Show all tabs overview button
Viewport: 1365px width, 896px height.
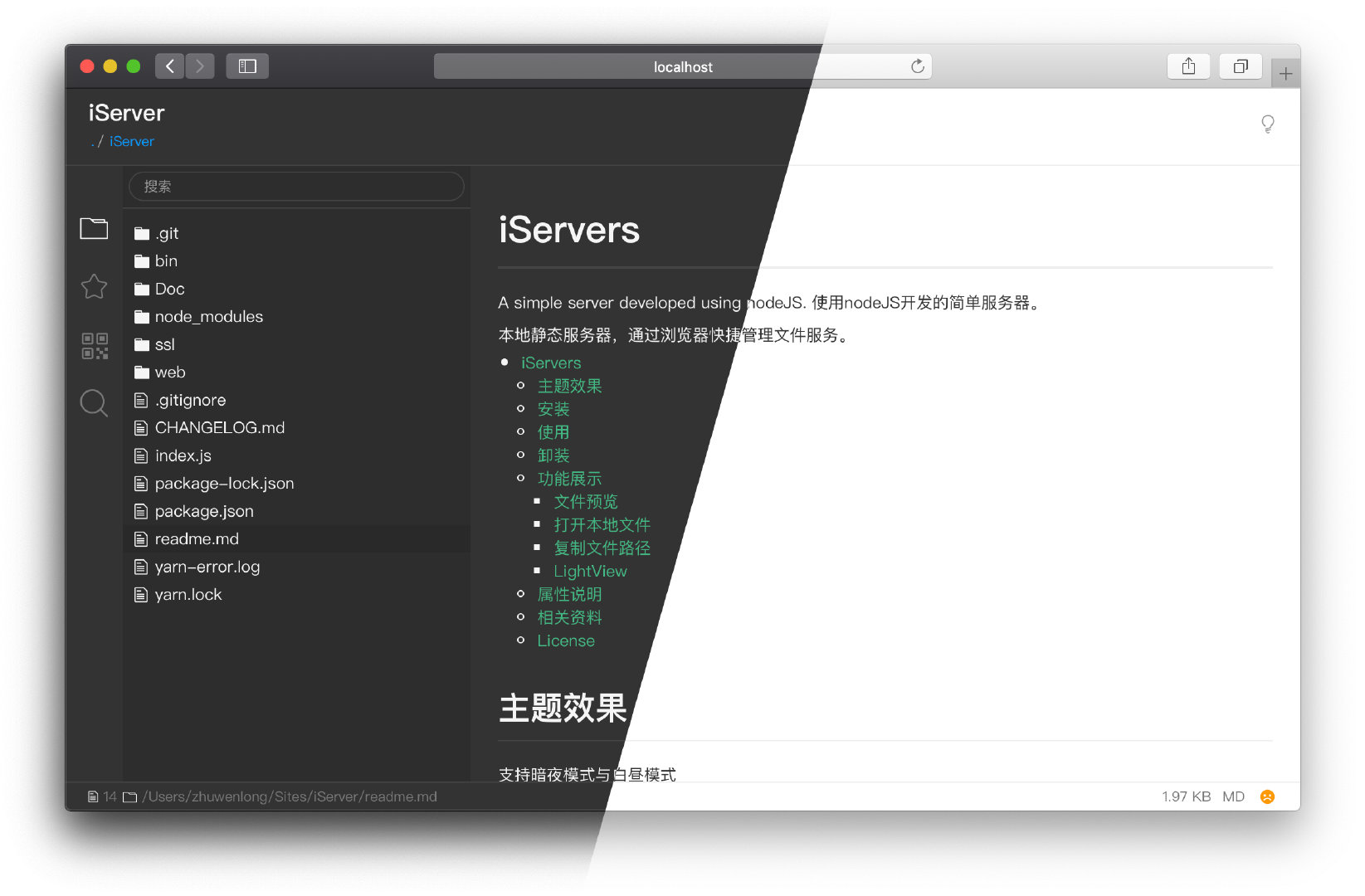point(1241,66)
